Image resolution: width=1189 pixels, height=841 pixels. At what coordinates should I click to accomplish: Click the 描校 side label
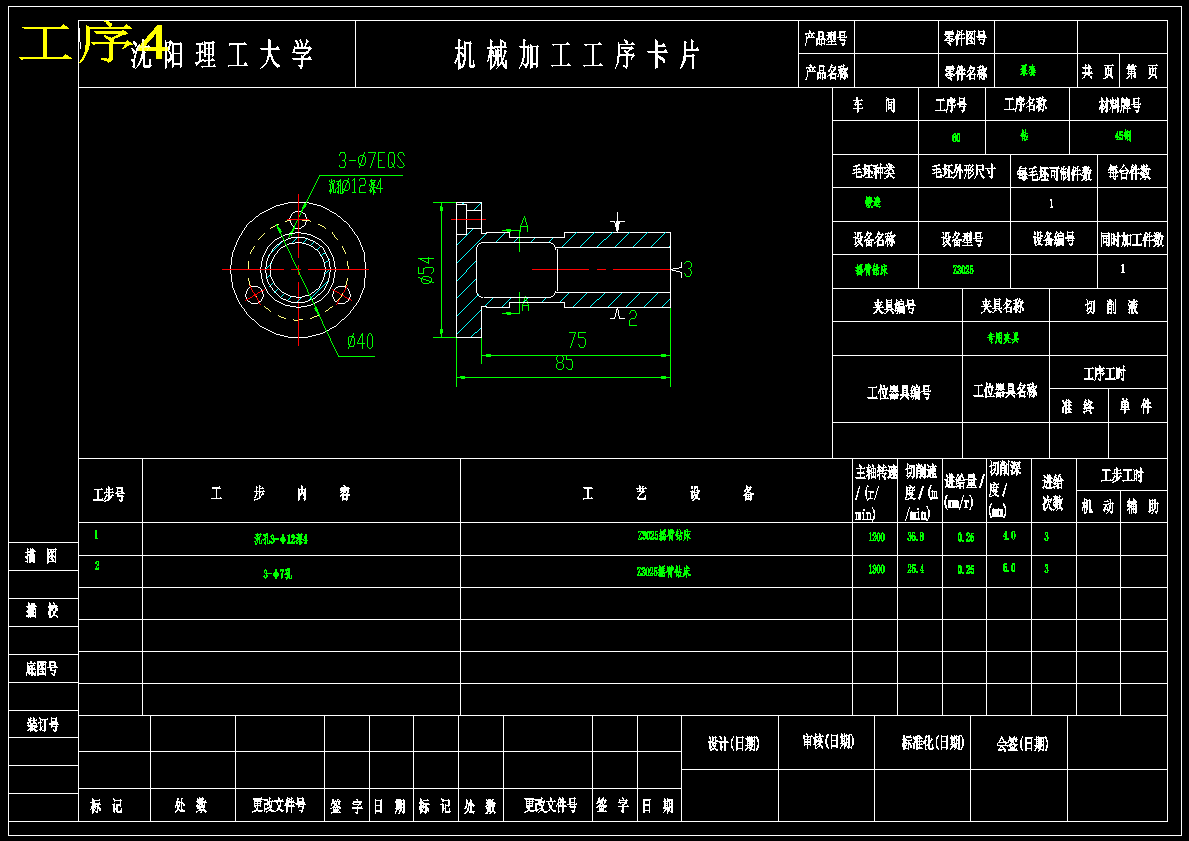(41, 610)
